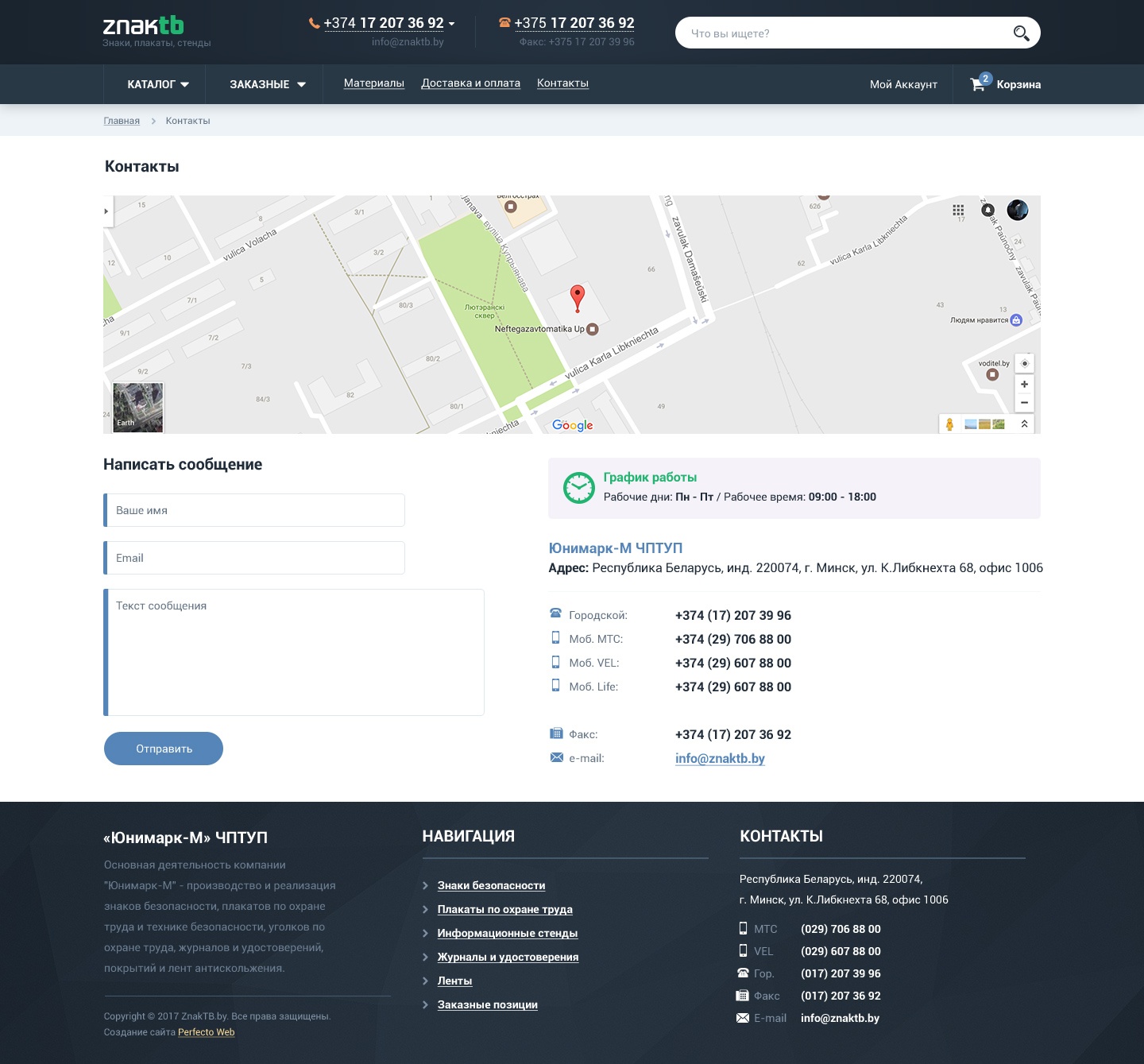Click the Юнимарк-М ЧПТУП company heading
The width and height of the screenshot is (1144, 1064).
pyautogui.click(x=616, y=548)
